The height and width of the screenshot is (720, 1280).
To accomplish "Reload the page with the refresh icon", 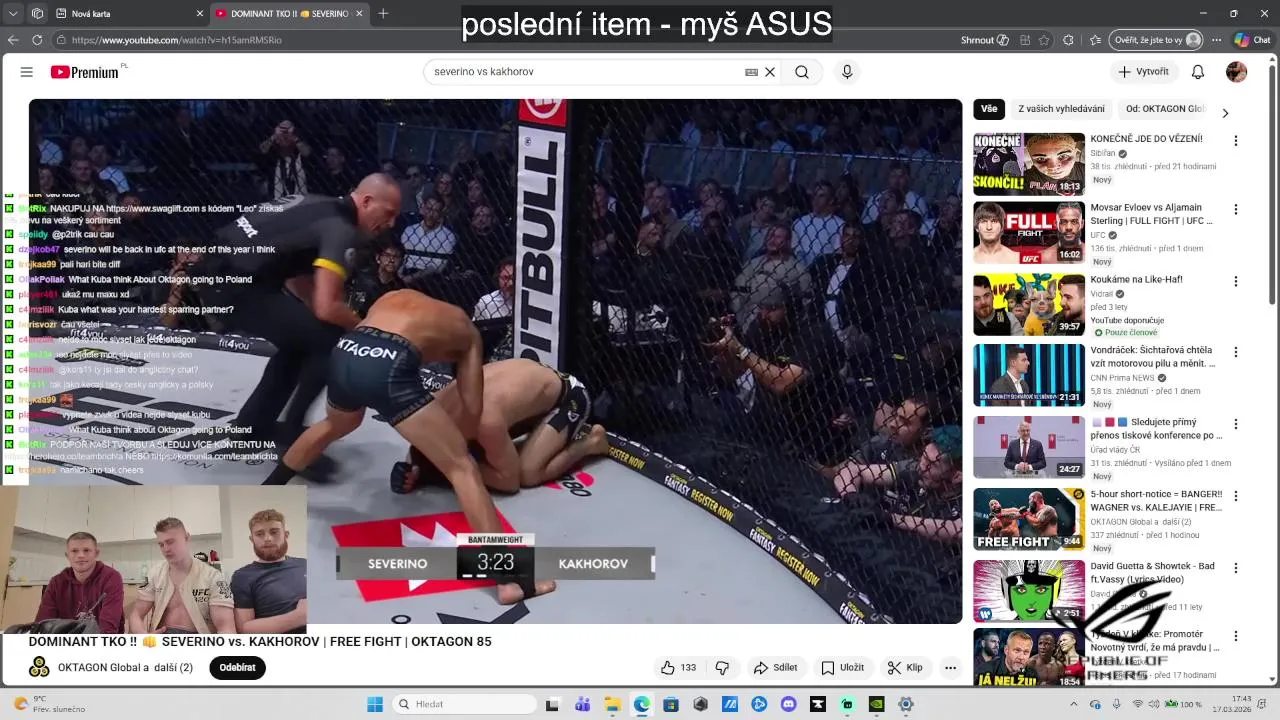I will coord(37,40).
